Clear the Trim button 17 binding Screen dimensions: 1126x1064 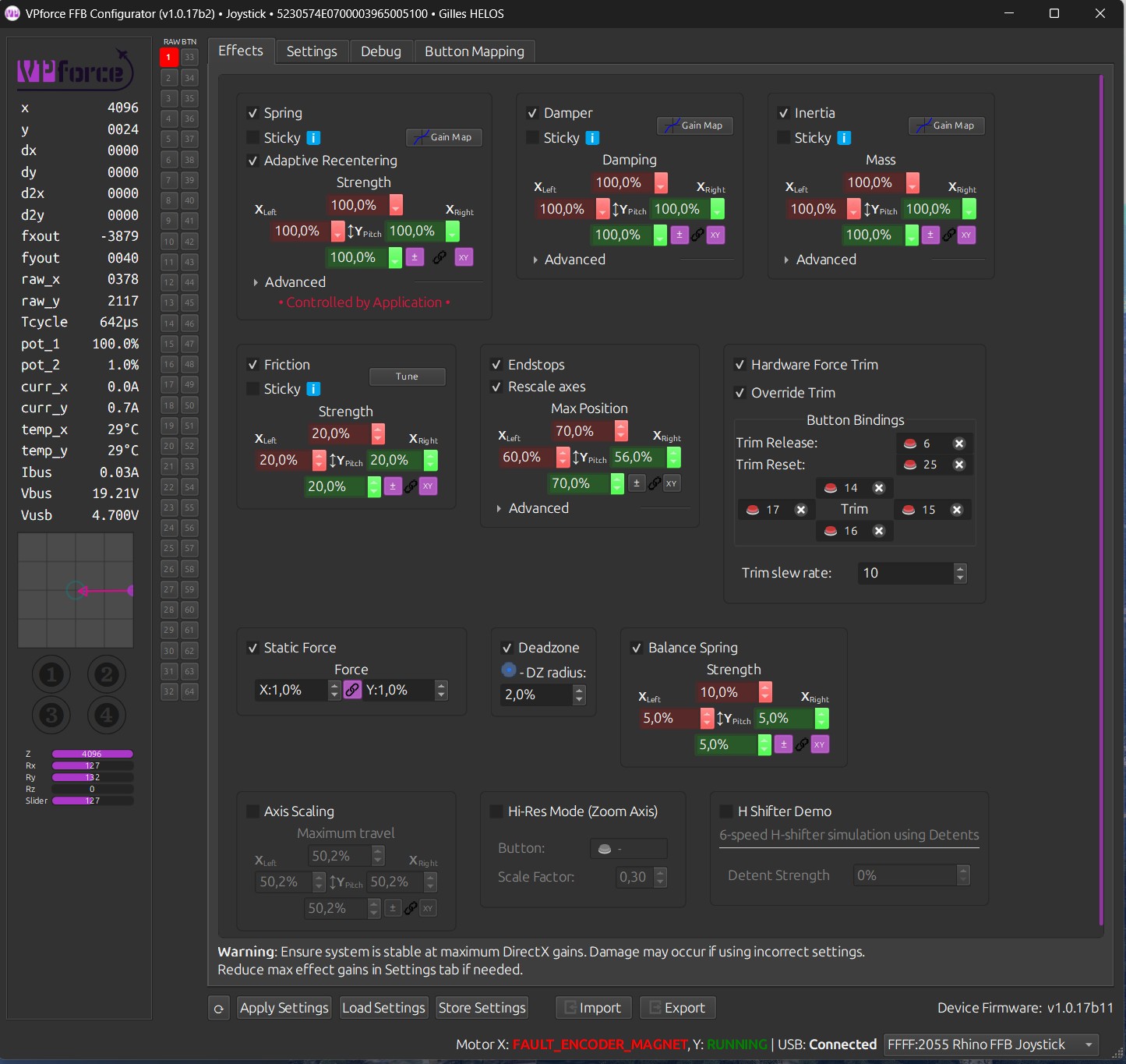click(x=800, y=510)
